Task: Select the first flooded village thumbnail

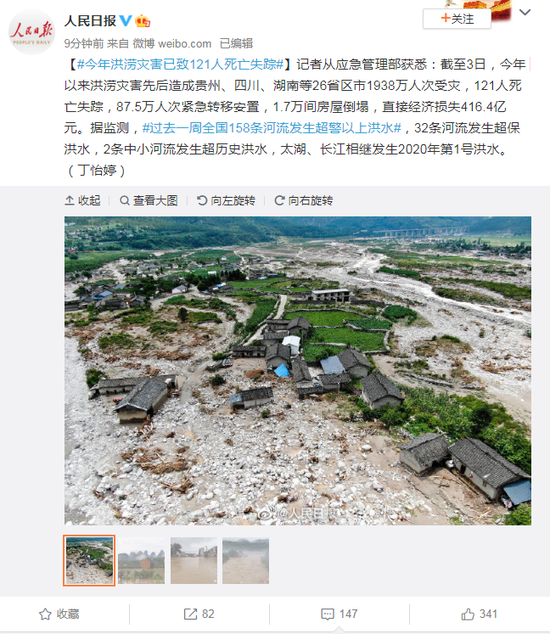Action: [x=89, y=560]
